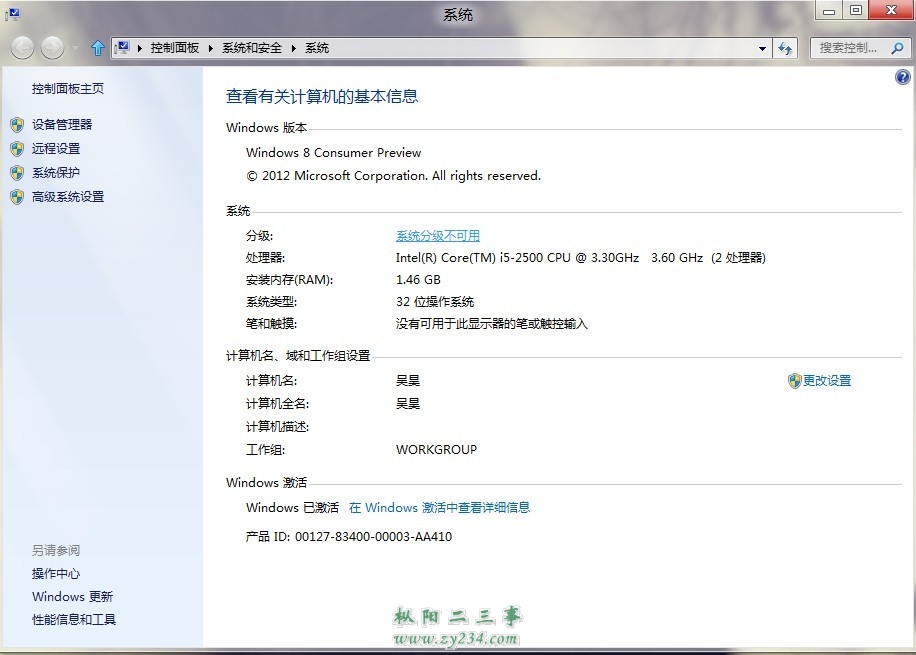Open 设备管理器 link

click(62, 124)
